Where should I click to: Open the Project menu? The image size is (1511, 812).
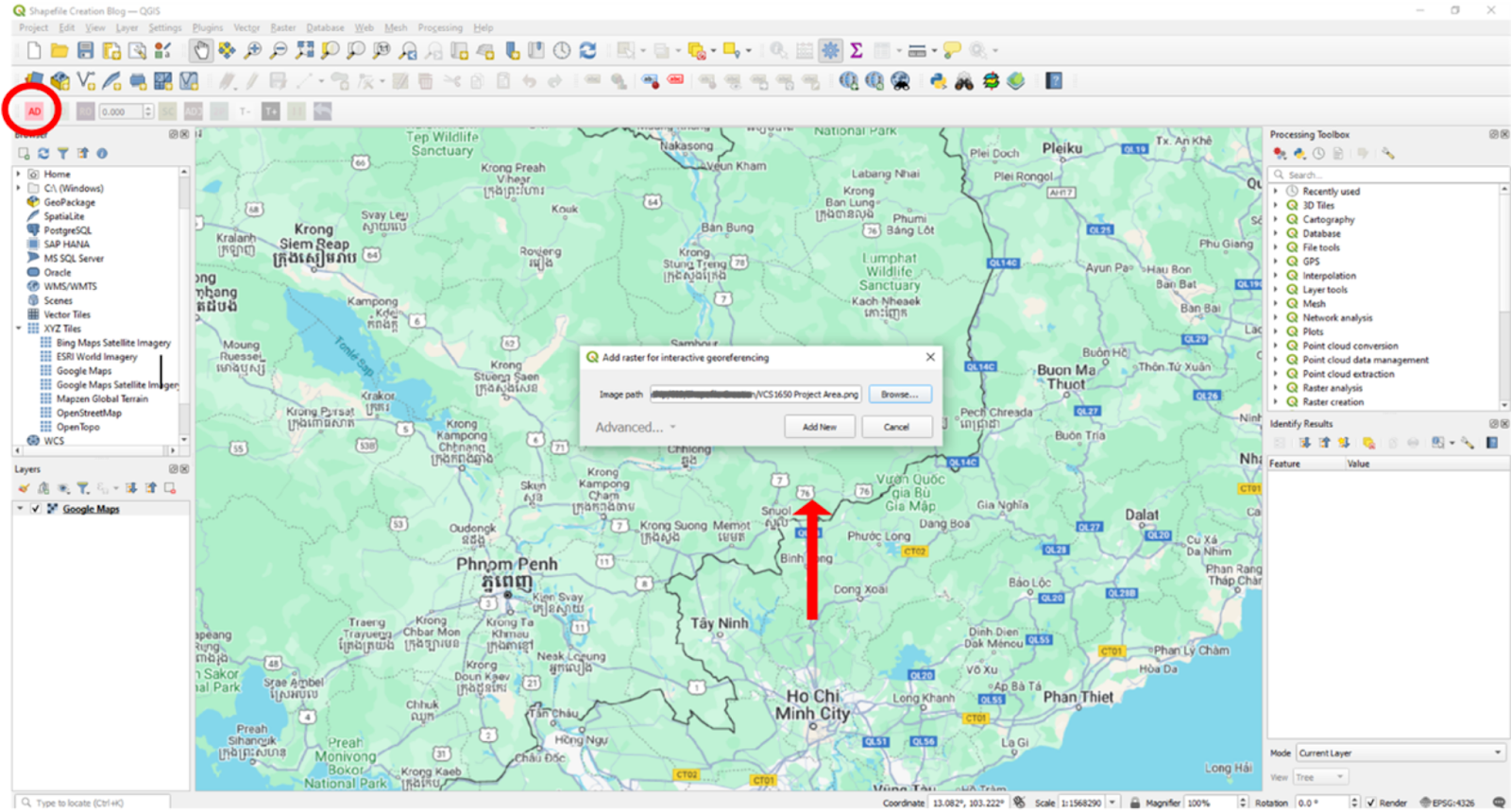coord(33,27)
